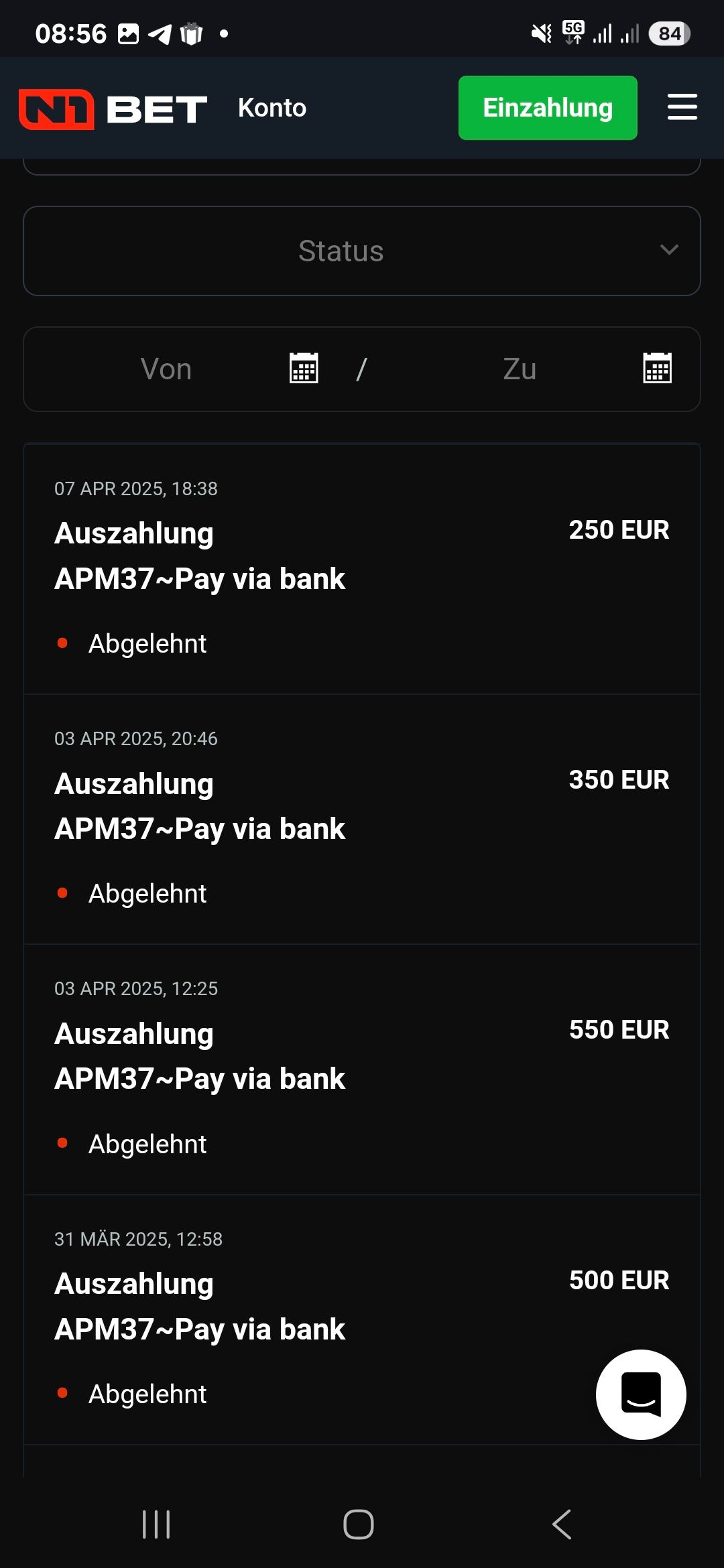Select the 550 EUR Auszahlung transaction

coord(362,1069)
